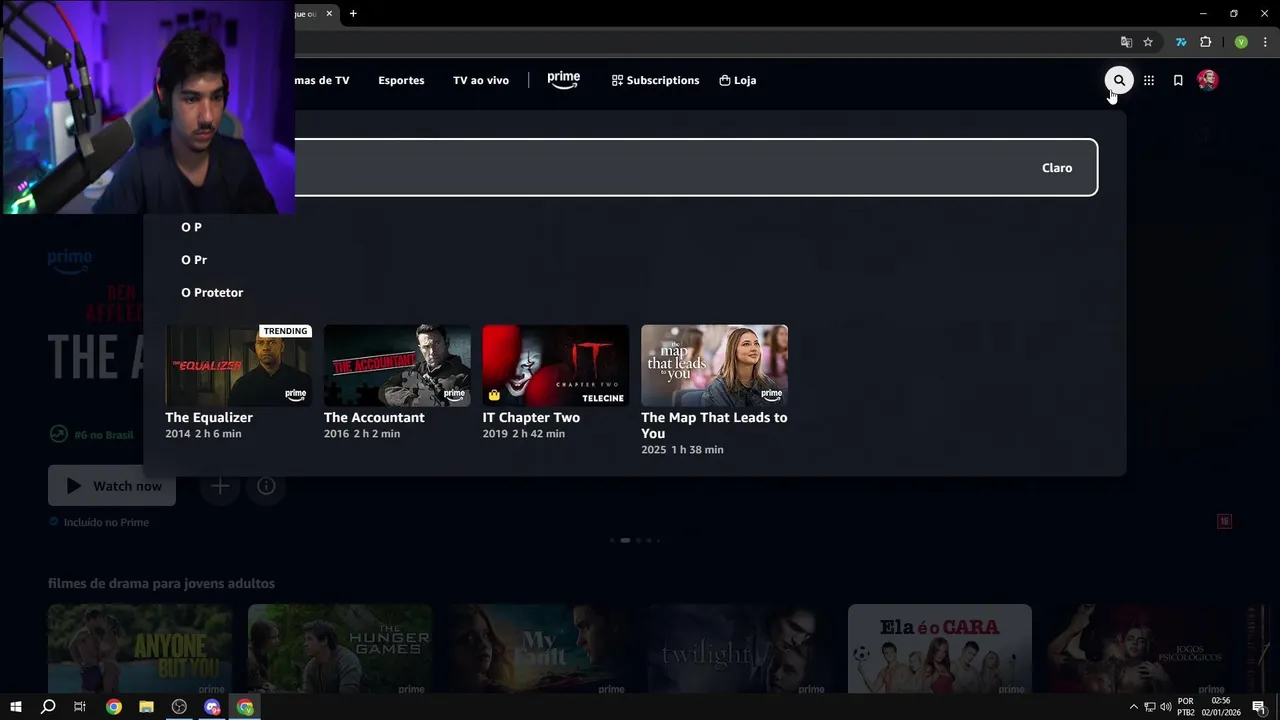The image size is (1280, 720).
Task: Show hidden system tray icons
Action: (x=1133, y=707)
